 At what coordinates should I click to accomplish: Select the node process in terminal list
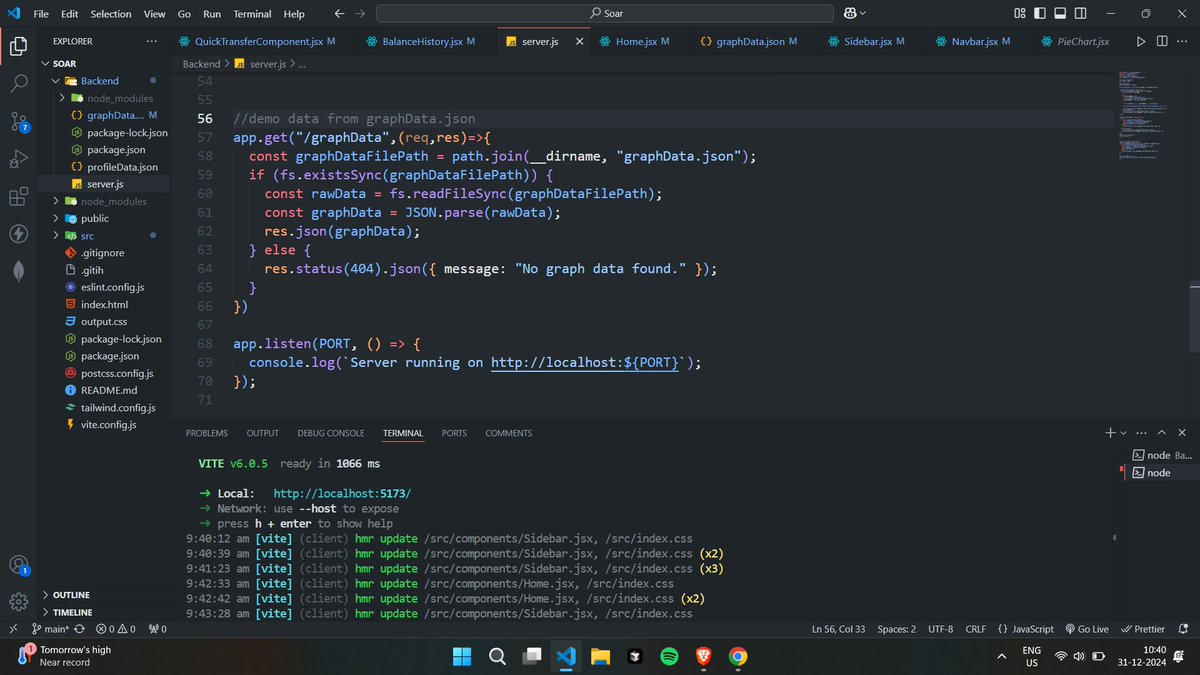(1160, 472)
